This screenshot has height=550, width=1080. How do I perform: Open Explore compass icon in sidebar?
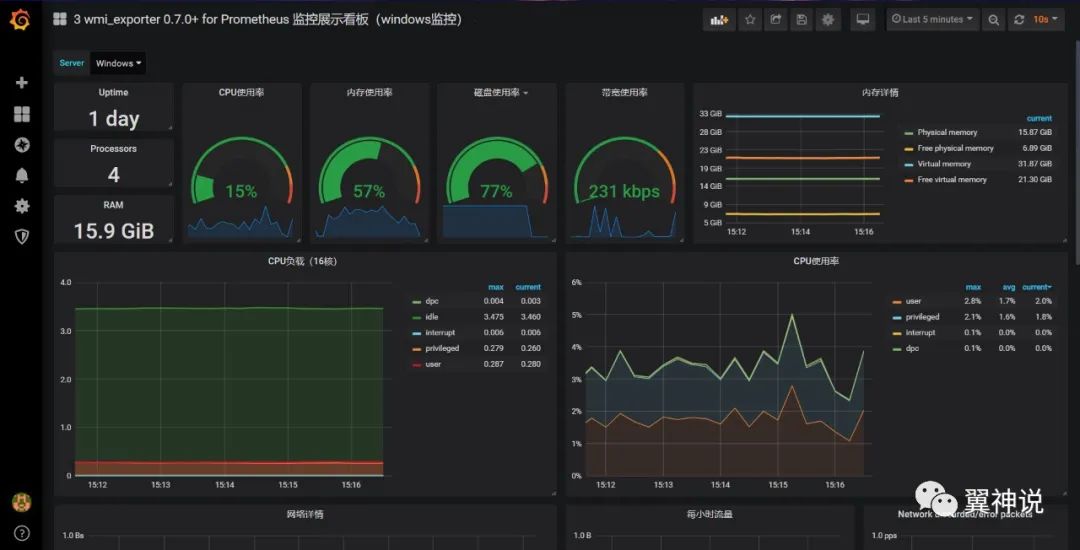(21, 145)
